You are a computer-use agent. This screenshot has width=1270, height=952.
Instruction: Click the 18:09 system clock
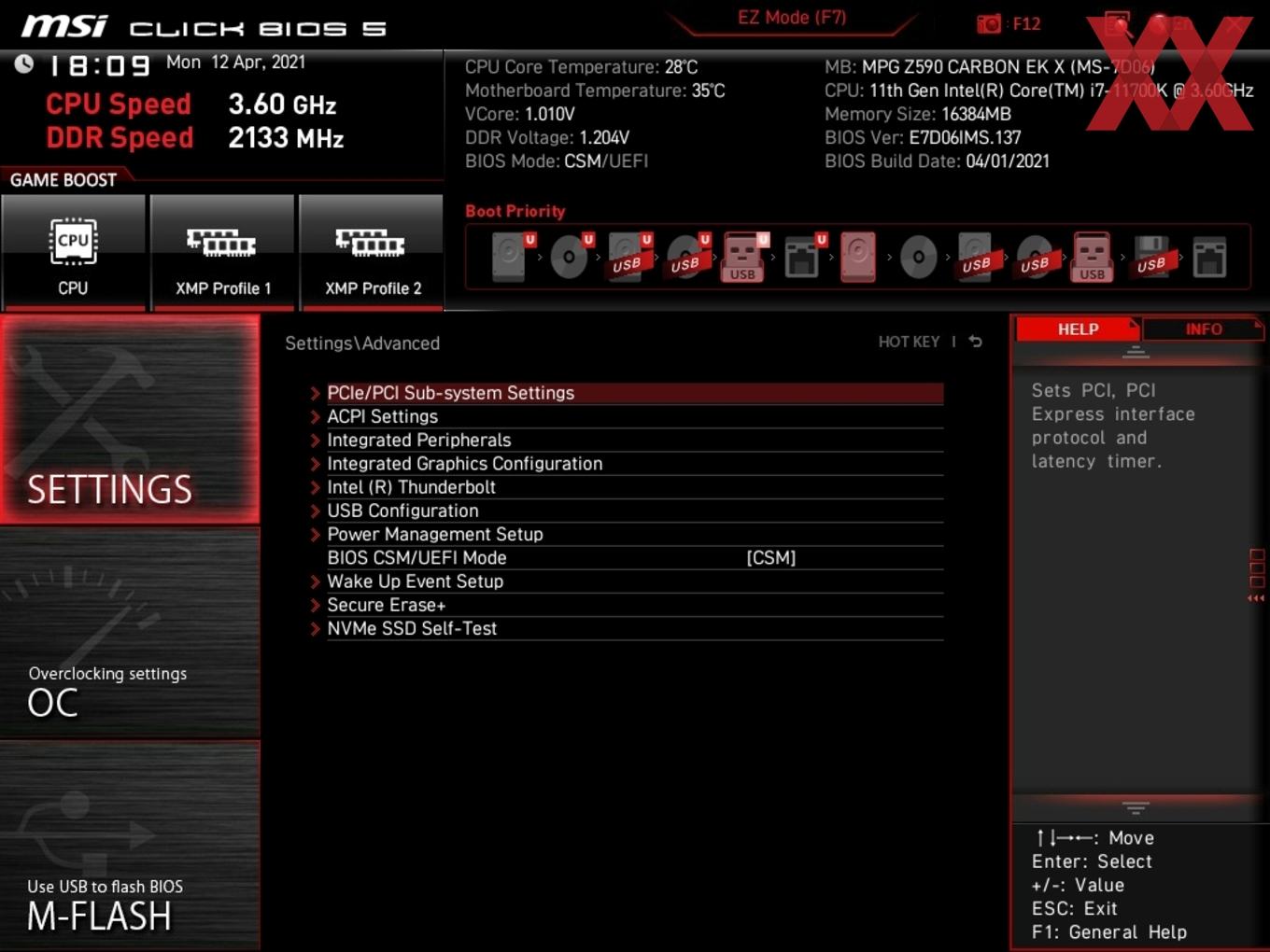(99, 65)
